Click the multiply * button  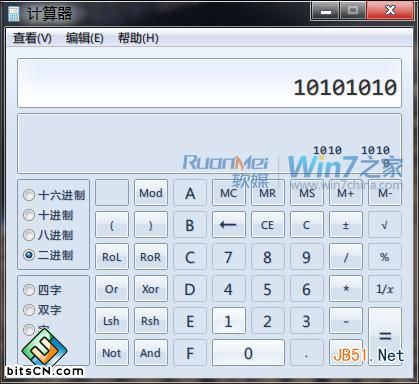pos(346,289)
